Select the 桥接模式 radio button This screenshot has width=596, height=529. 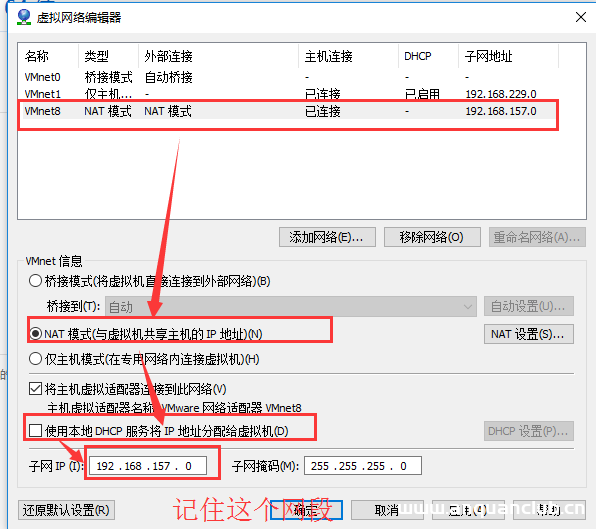click(x=35, y=281)
